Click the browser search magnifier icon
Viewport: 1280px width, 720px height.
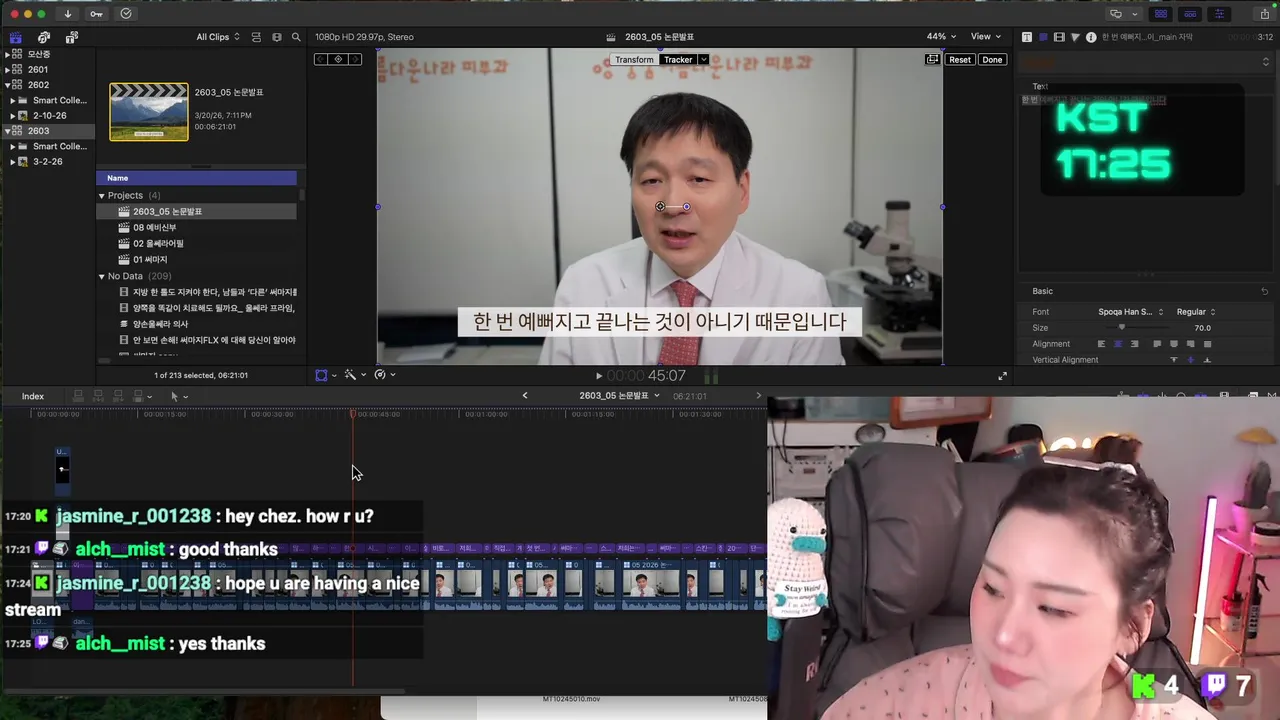(296, 37)
